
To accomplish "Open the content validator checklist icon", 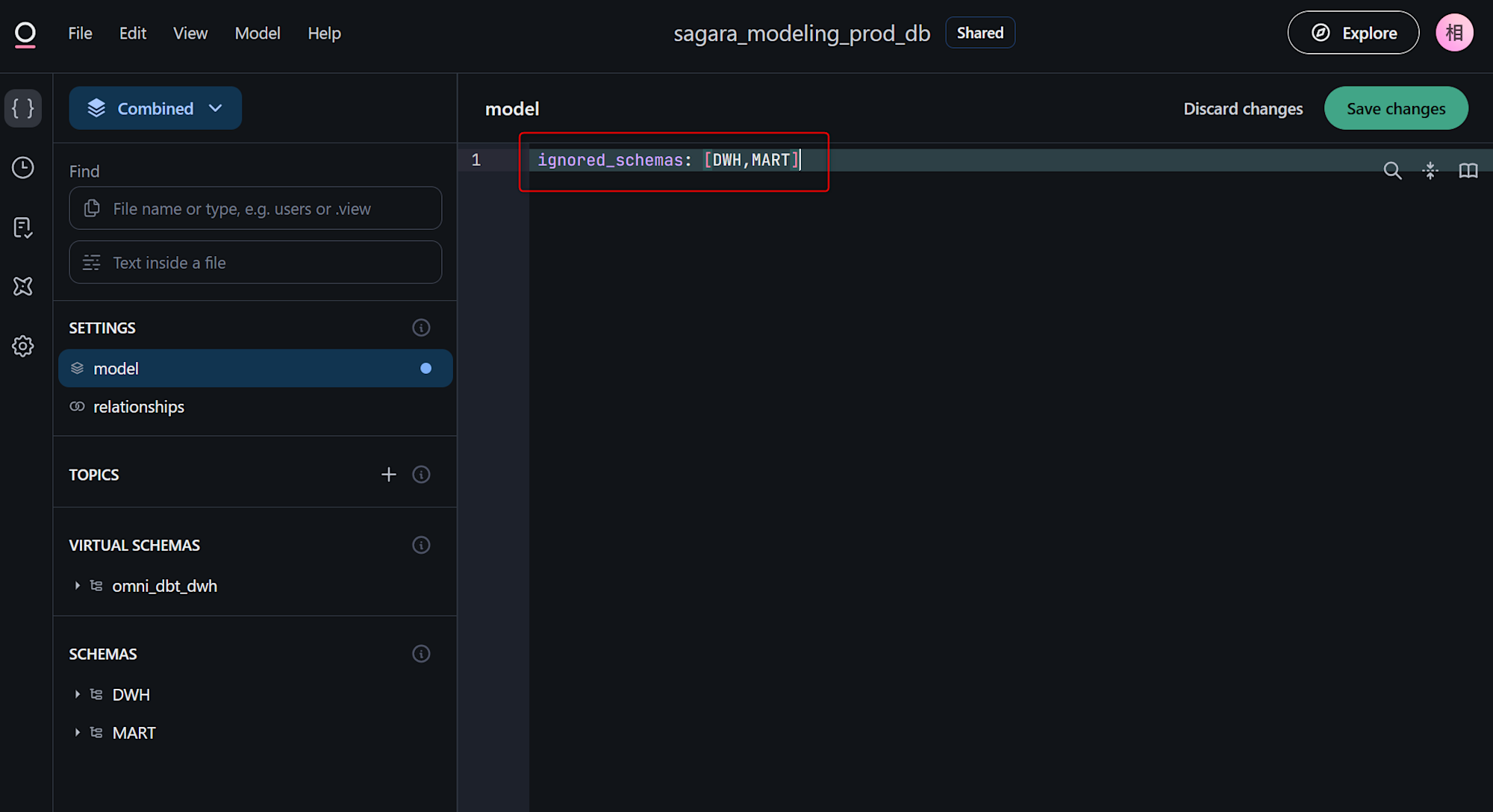I will coord(23,228).
